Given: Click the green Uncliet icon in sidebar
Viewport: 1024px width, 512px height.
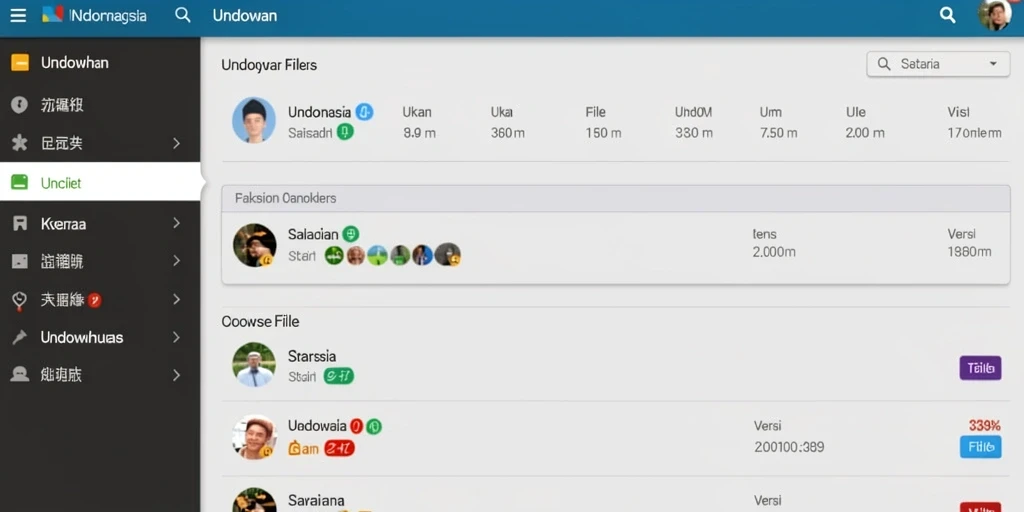Looking at the screenshot, I should tap(20, 182).
